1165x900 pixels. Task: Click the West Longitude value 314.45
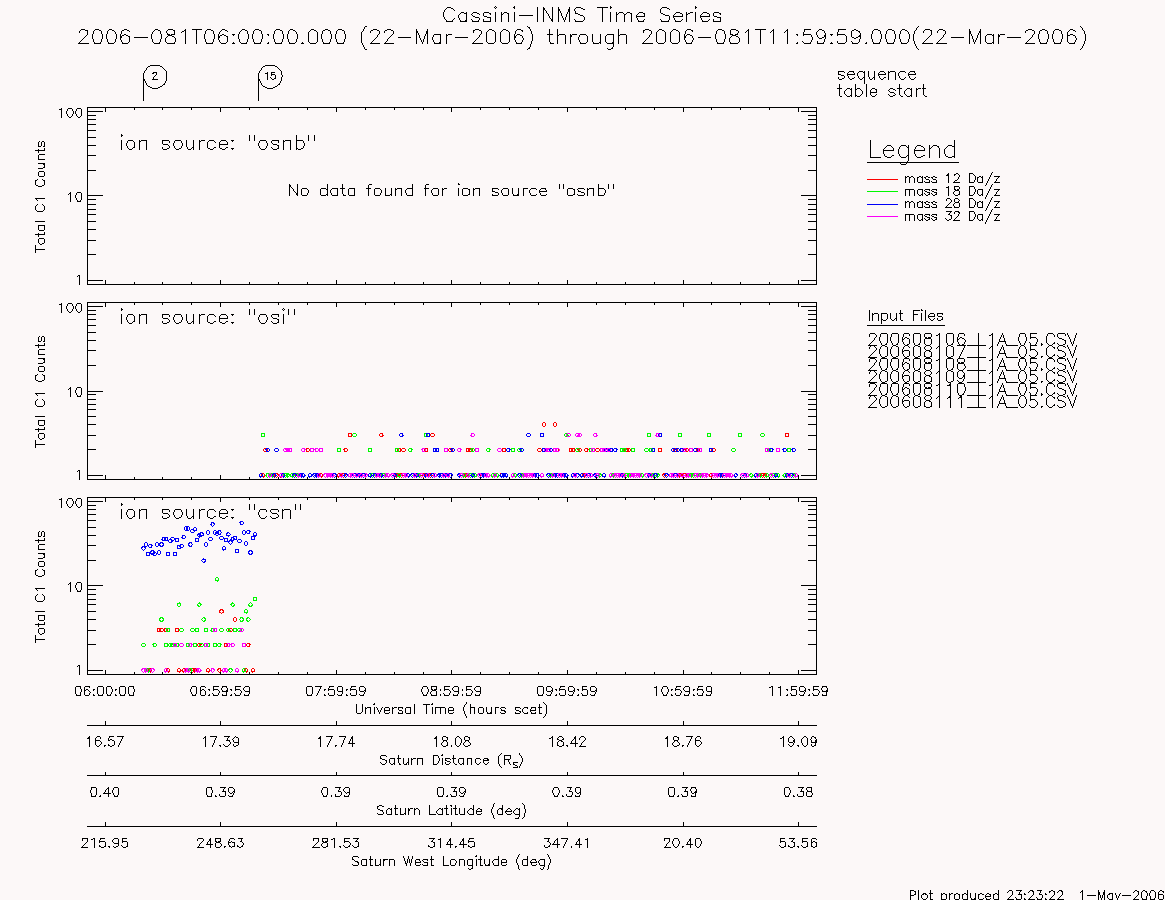pyautogui.click(x=452, y=843)
